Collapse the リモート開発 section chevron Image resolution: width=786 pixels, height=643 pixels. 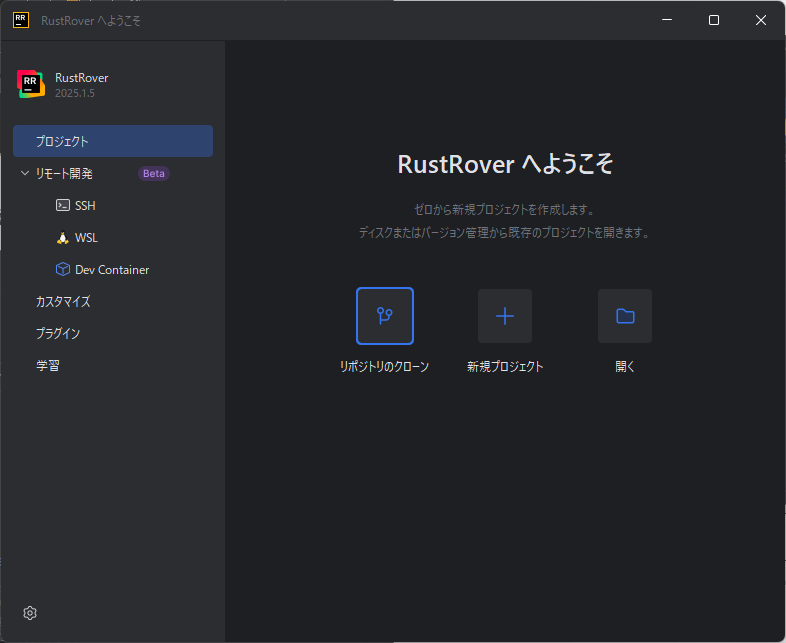tap(25, 173)
